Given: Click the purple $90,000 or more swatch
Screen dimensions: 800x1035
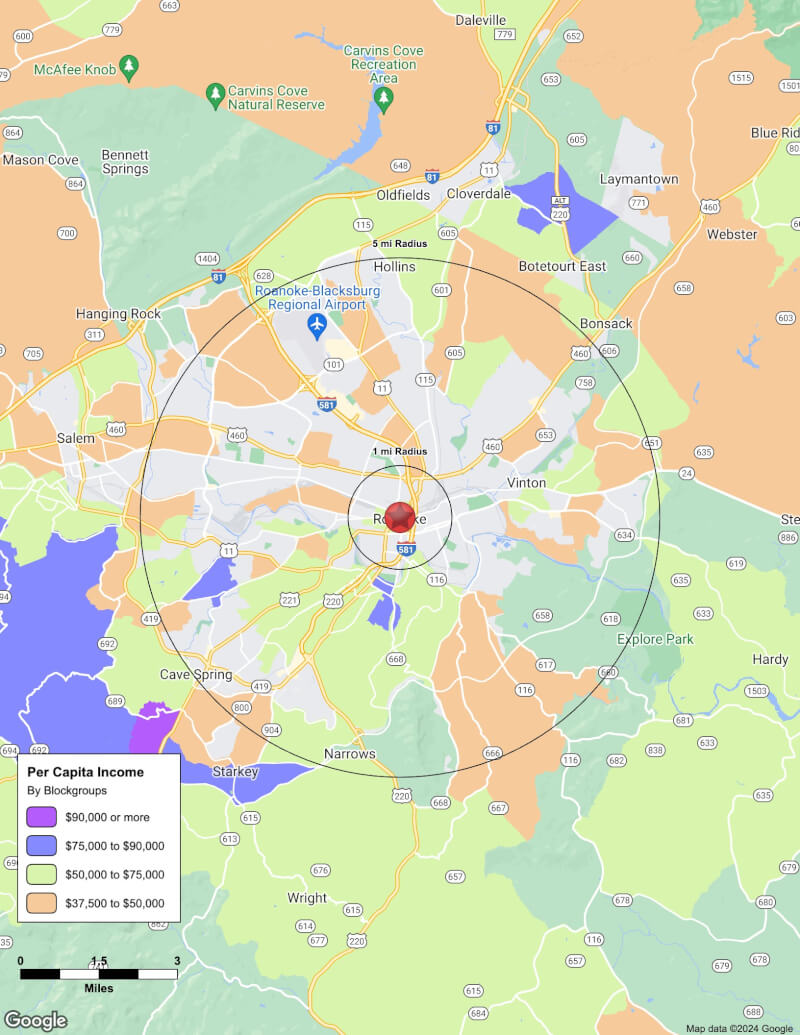Looking at the screenshot, I should [x=42, y=817].
